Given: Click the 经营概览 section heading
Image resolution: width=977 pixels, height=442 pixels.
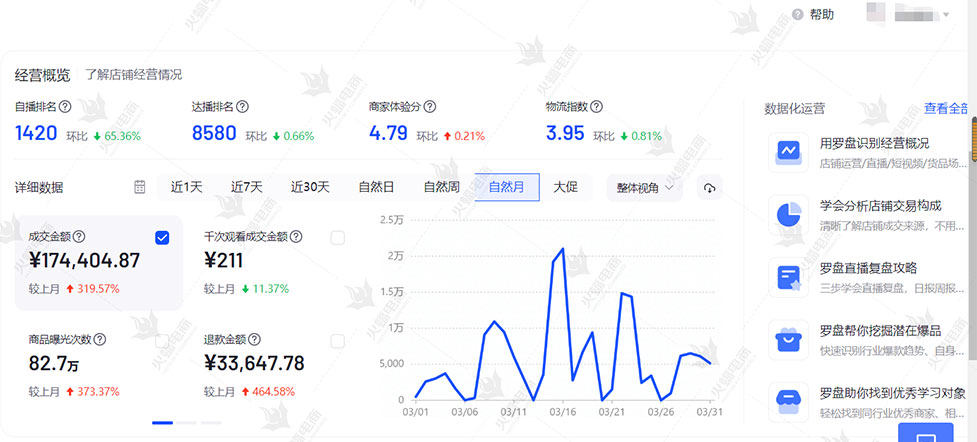Looking at the screenshot, I should pyautogui.click(x=43, y=75).
